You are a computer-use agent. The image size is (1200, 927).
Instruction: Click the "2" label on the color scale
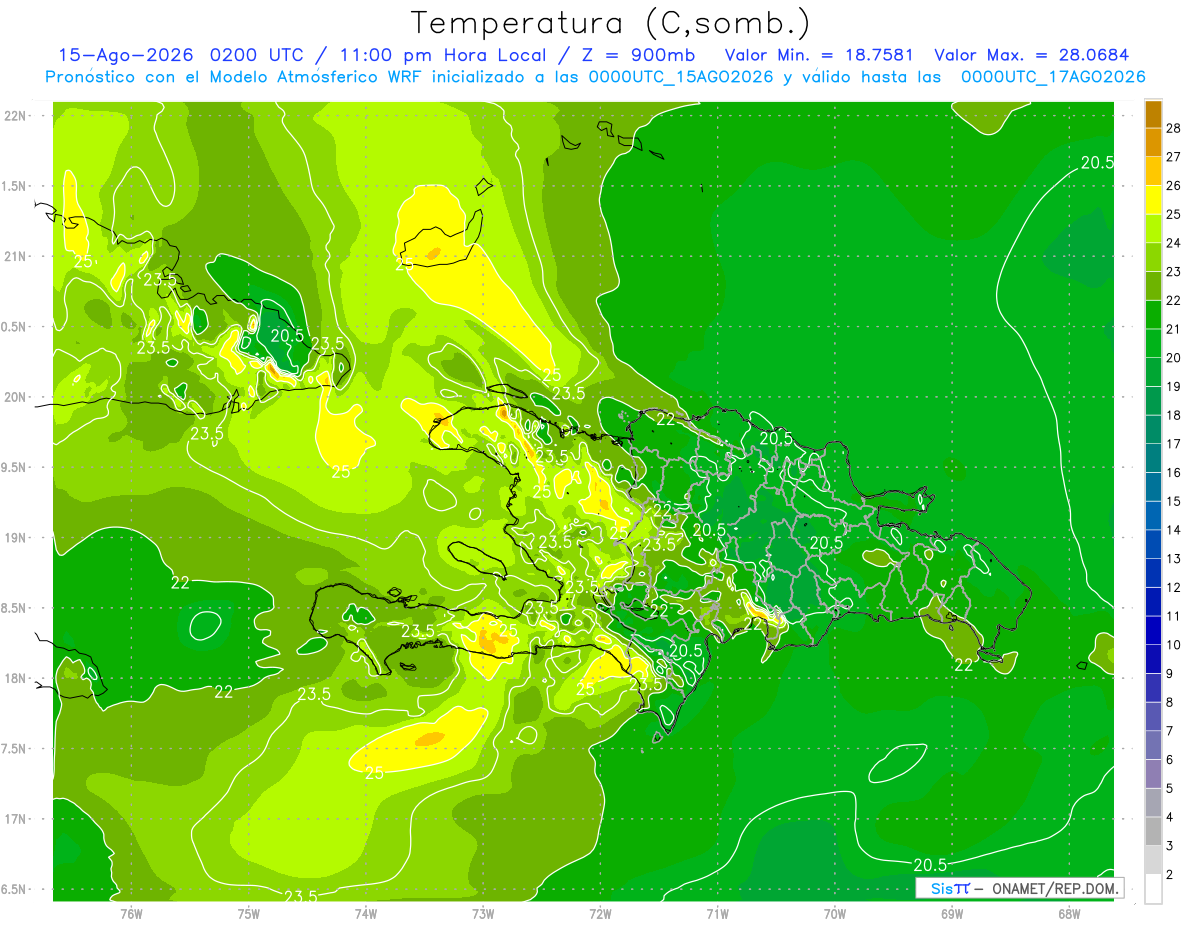1170,874
